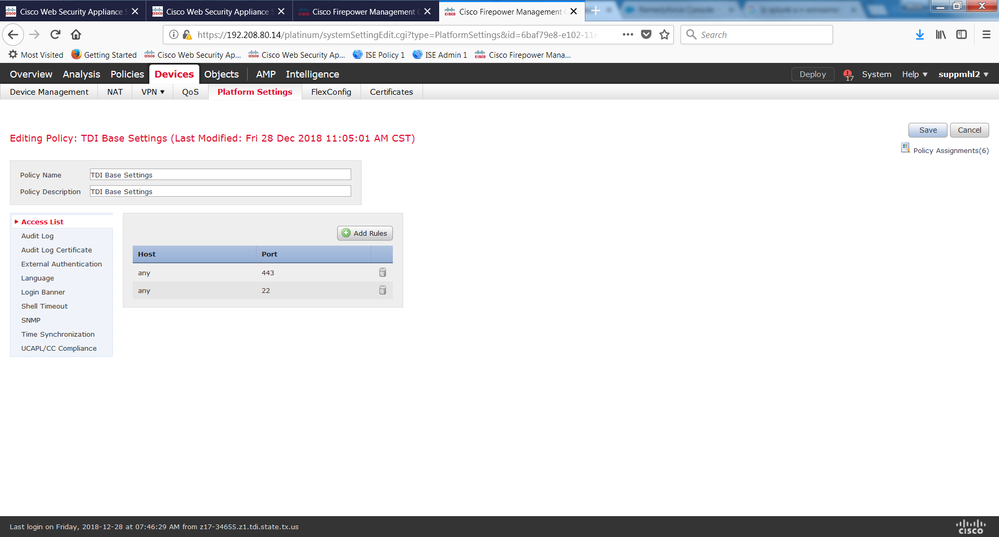The image size is (999, 537).
Task: Switch to the second Cisco Web Security Appliance tab
Action: point(218,11)
